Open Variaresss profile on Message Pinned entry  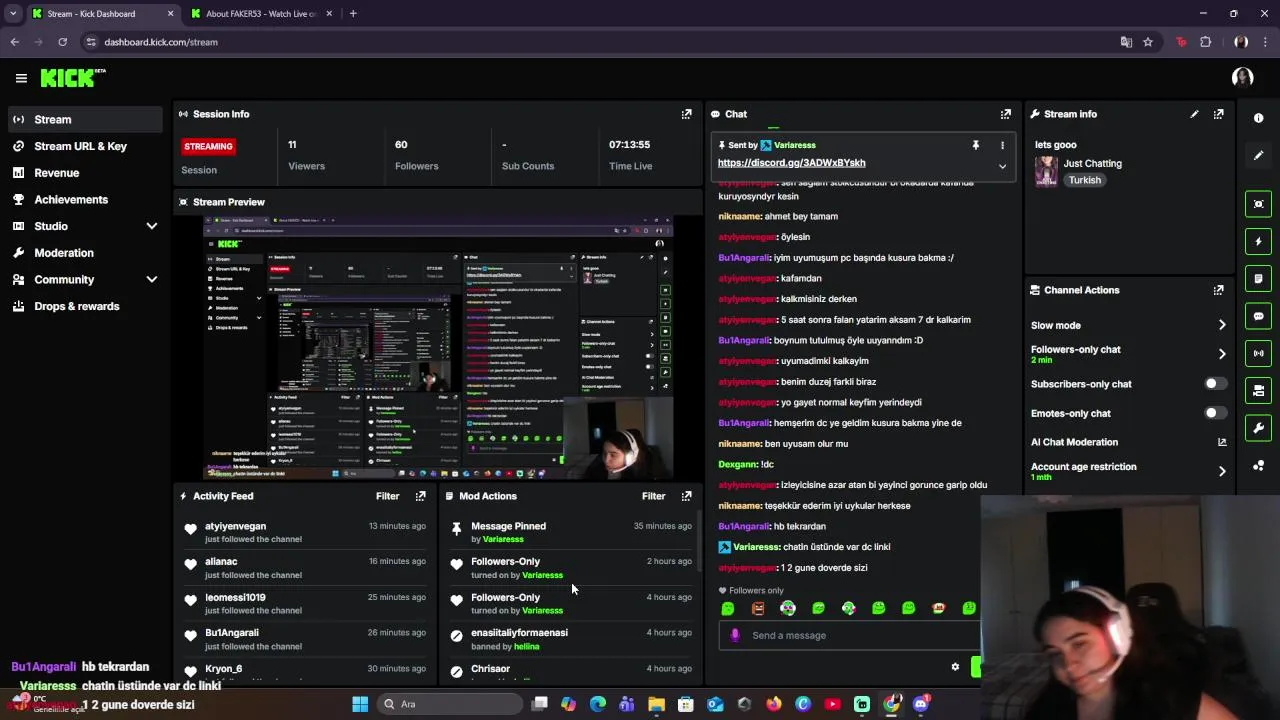[x=503, y=539]
